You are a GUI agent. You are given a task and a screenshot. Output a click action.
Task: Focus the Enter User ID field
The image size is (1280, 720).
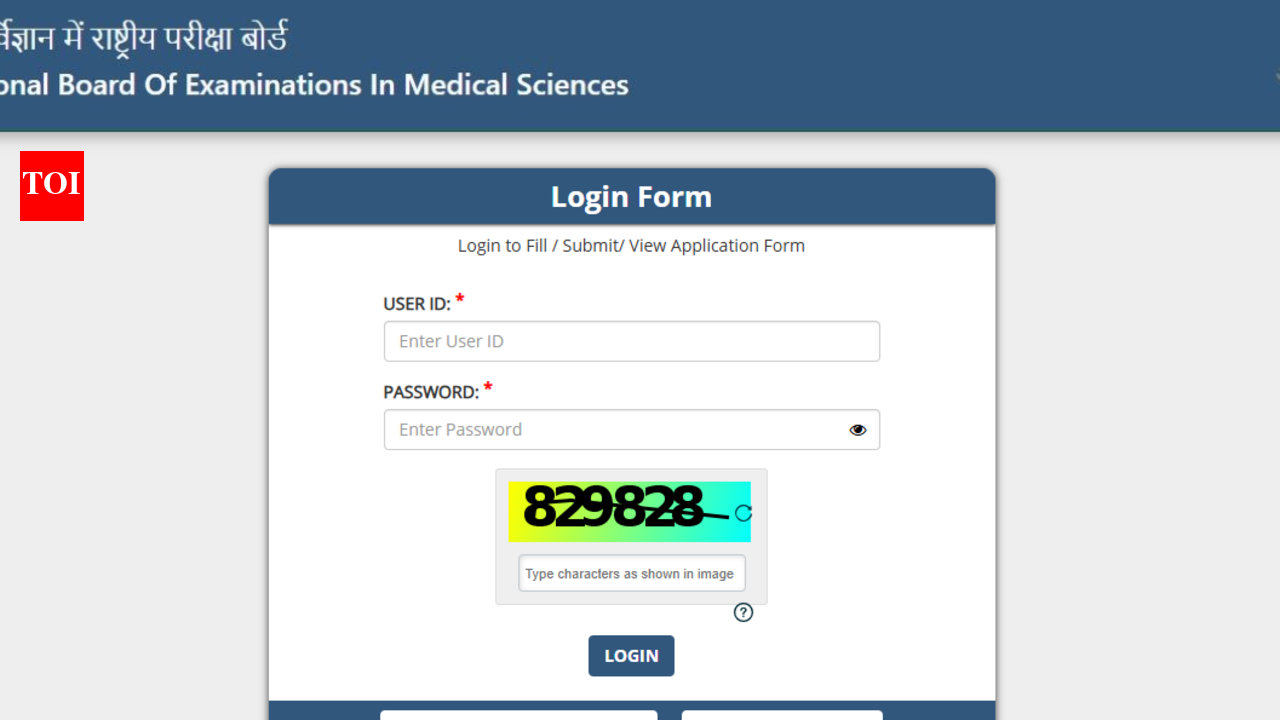(x=631, y=341)
